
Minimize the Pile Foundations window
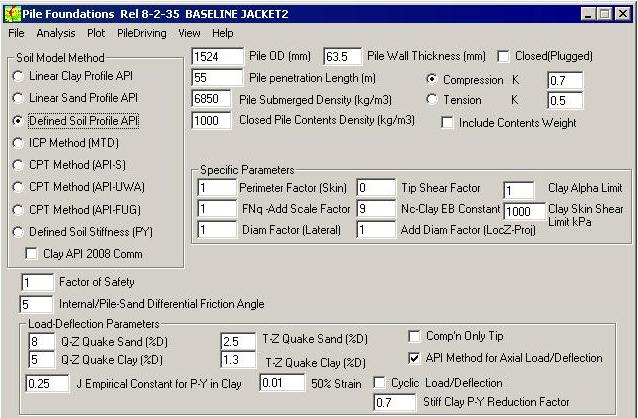(x=588, y=14)
